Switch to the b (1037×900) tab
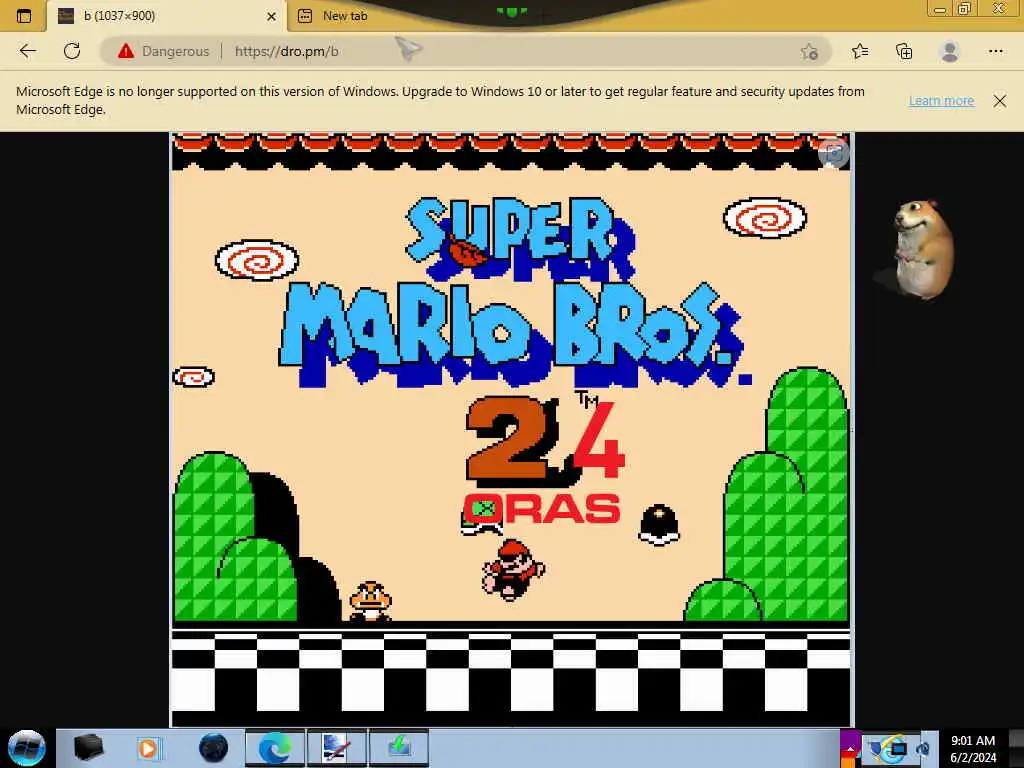This screenshot has height=768, width=1024. point(167,16)
